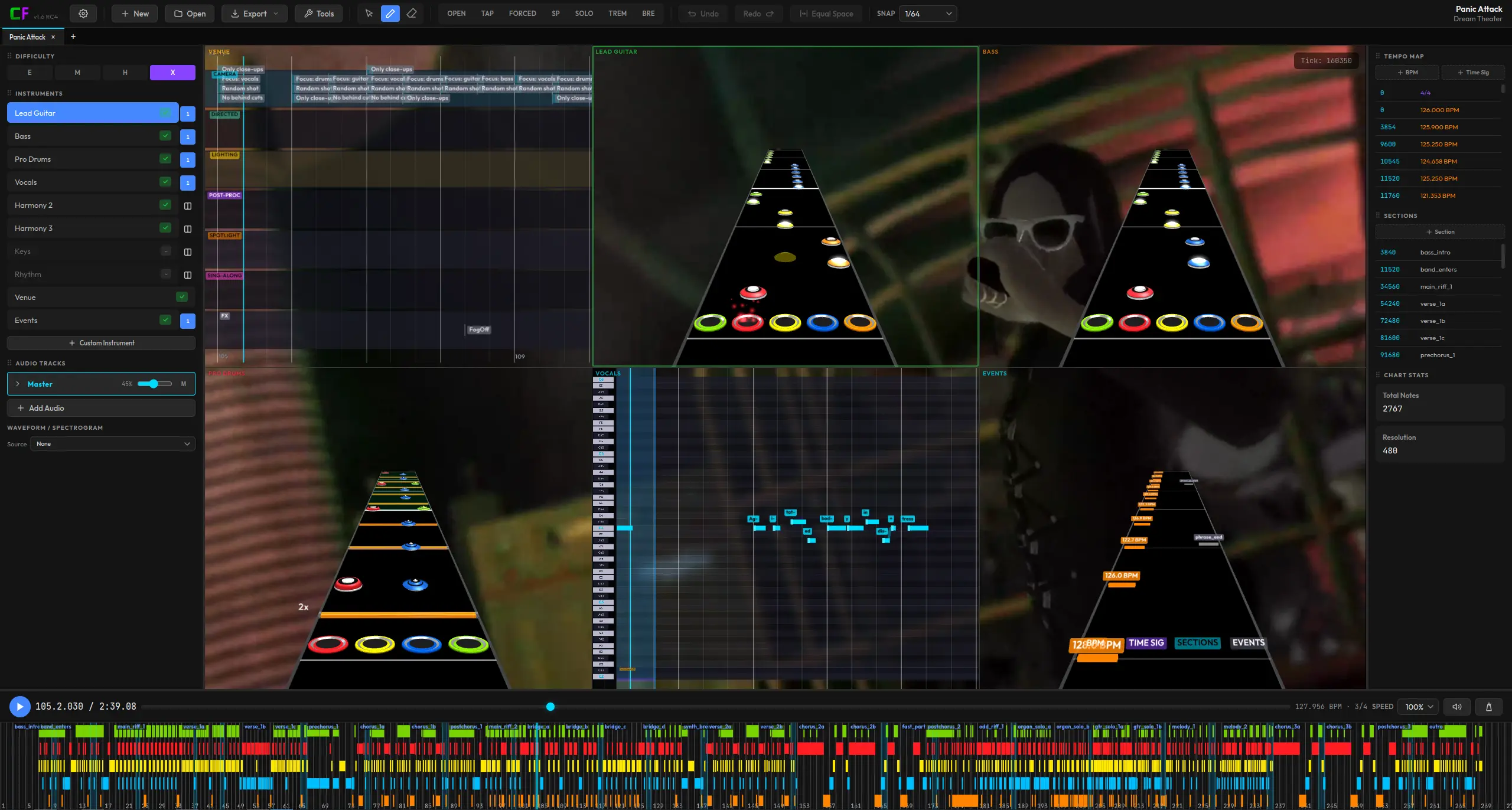Select the Expert X difficulty tab

(172, 72)
